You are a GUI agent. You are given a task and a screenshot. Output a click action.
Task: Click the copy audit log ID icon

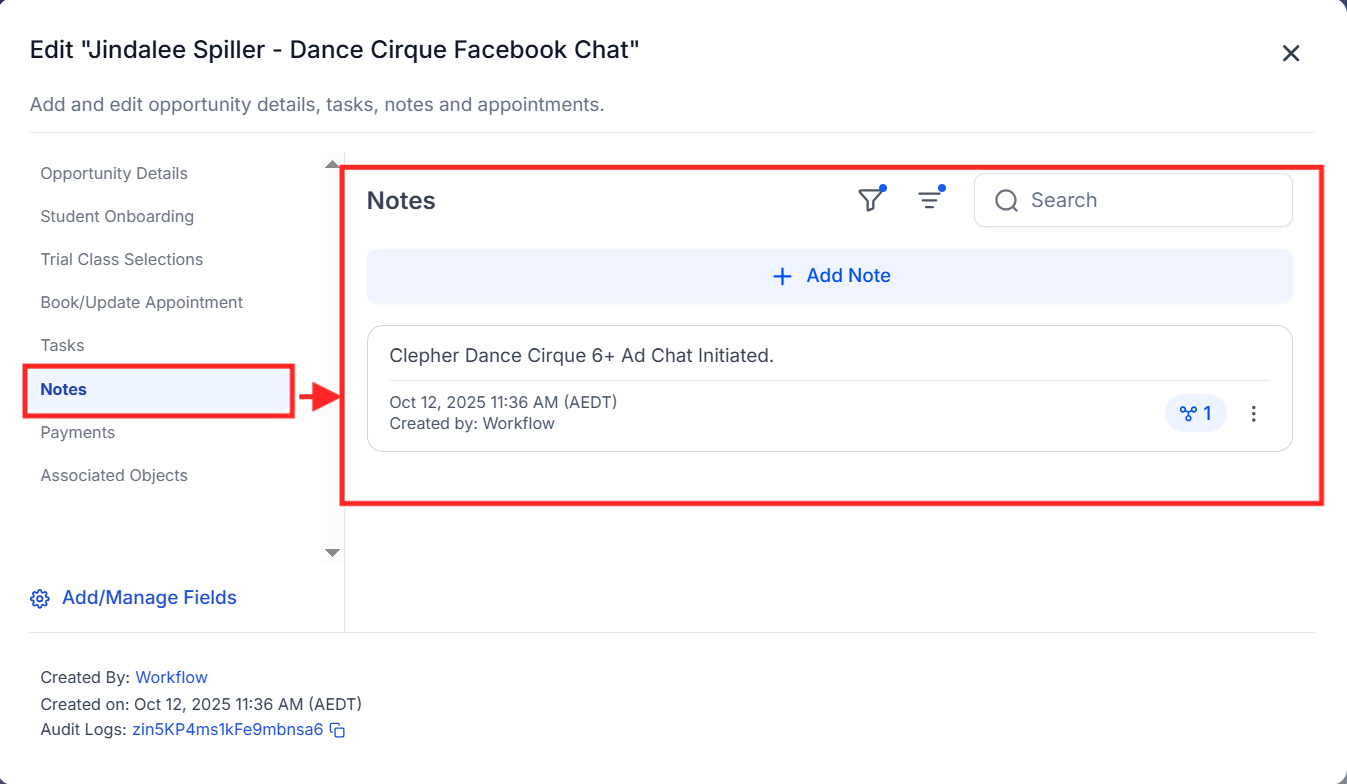pos(338,730)
